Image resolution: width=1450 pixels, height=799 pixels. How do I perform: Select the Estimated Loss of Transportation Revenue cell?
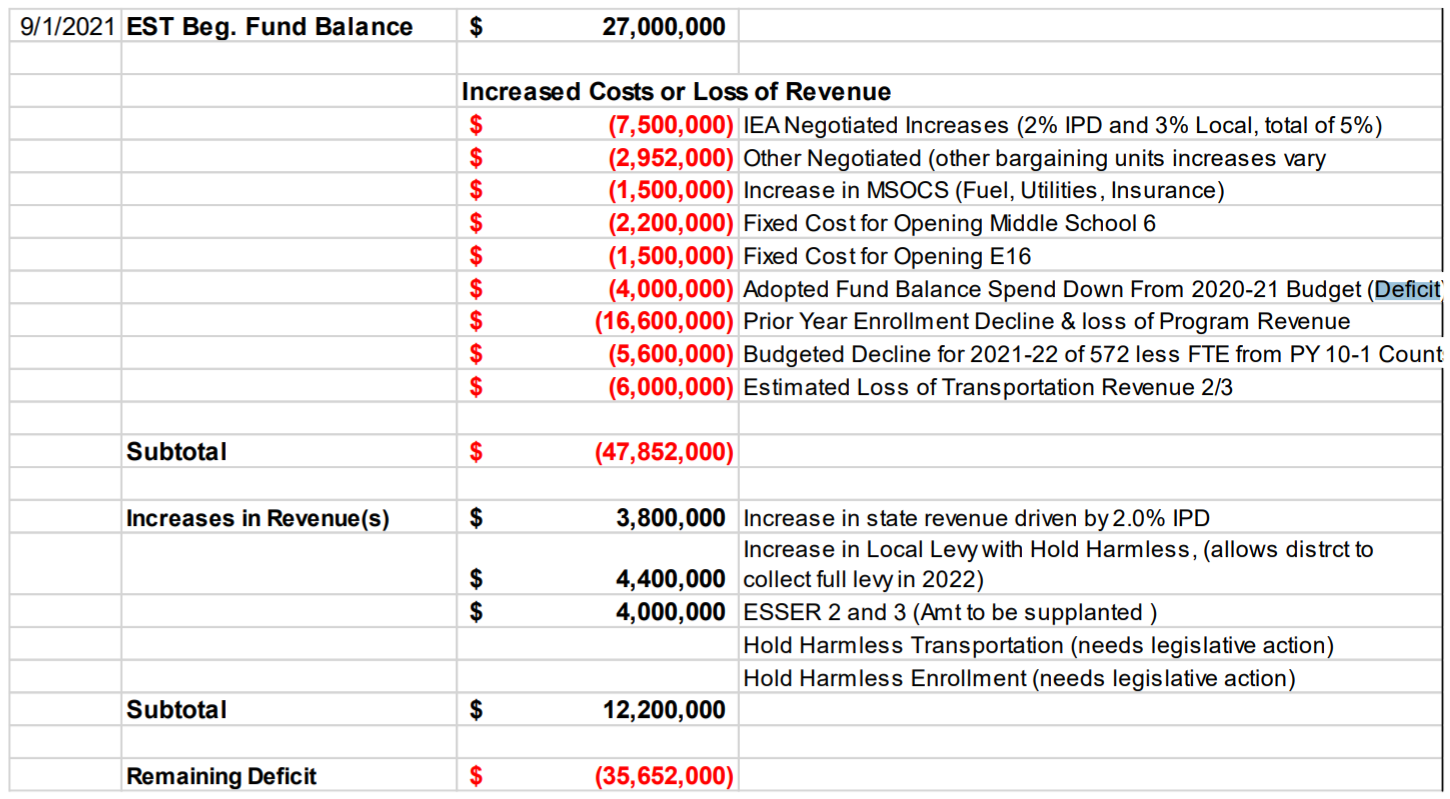(988, 387)
